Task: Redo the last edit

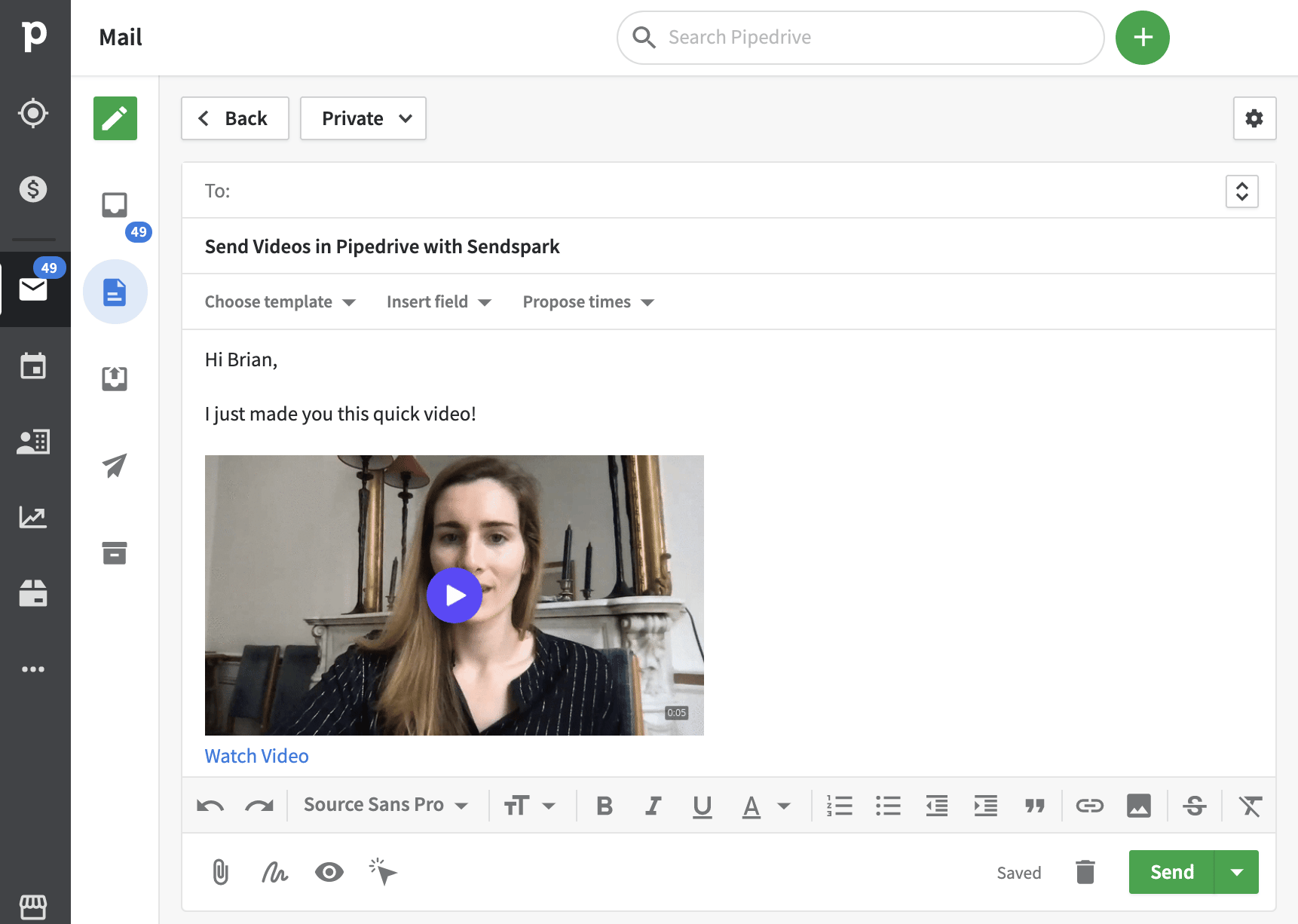Action: tap(259, 806)
